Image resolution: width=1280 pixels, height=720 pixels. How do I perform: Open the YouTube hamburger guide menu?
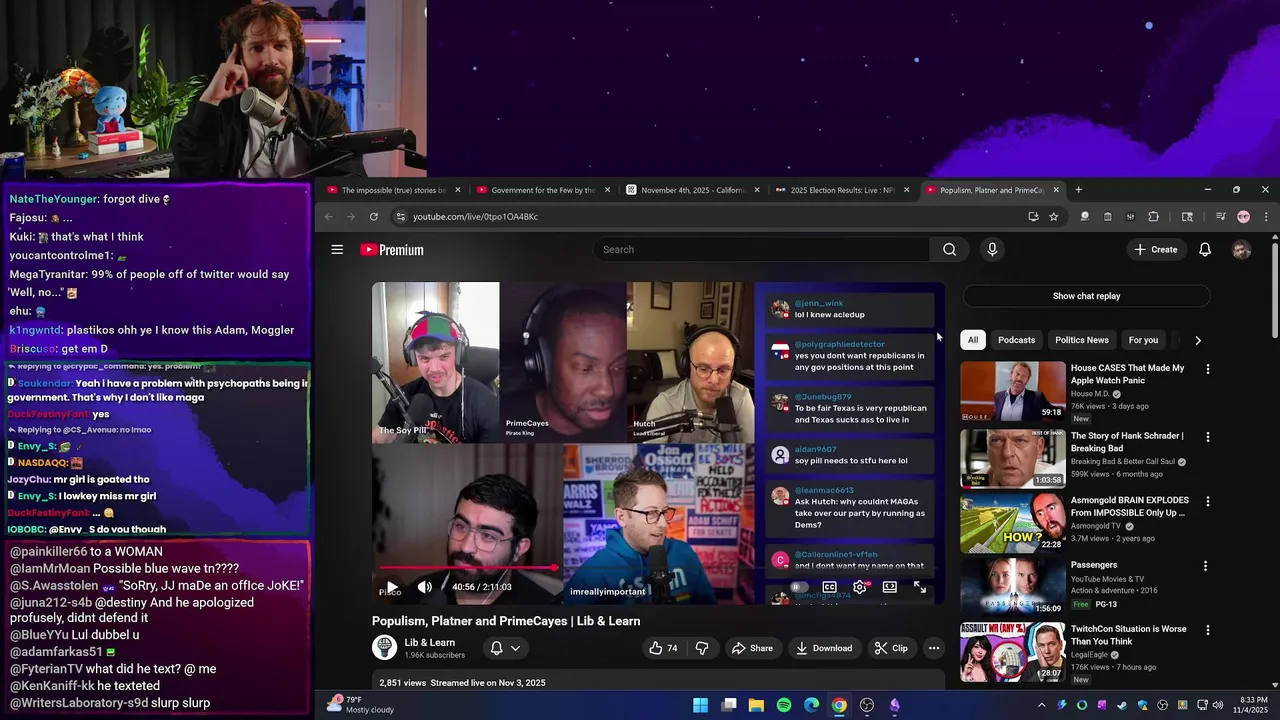(337, 250)
